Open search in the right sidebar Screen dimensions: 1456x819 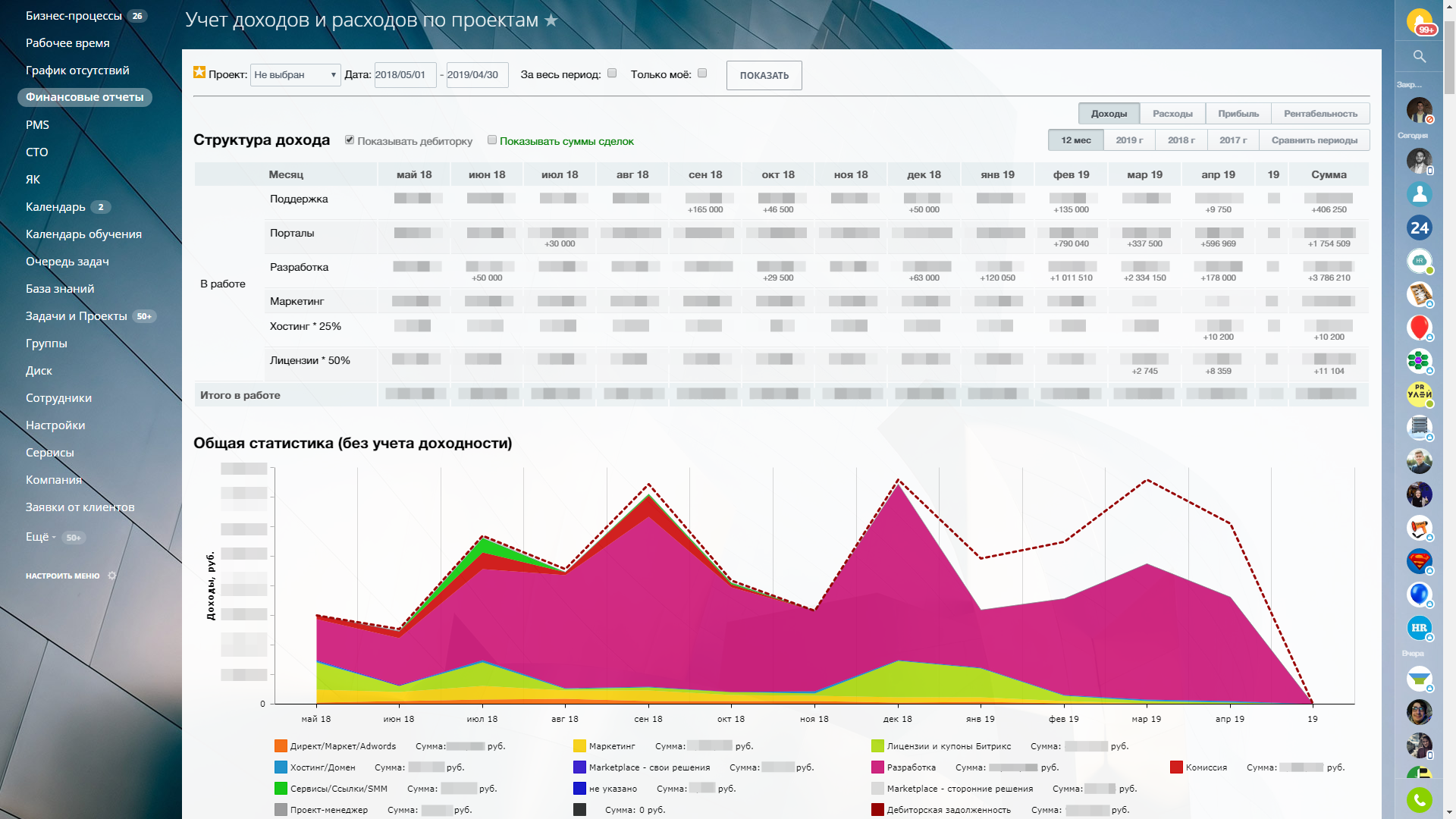tap(1420, 56)
